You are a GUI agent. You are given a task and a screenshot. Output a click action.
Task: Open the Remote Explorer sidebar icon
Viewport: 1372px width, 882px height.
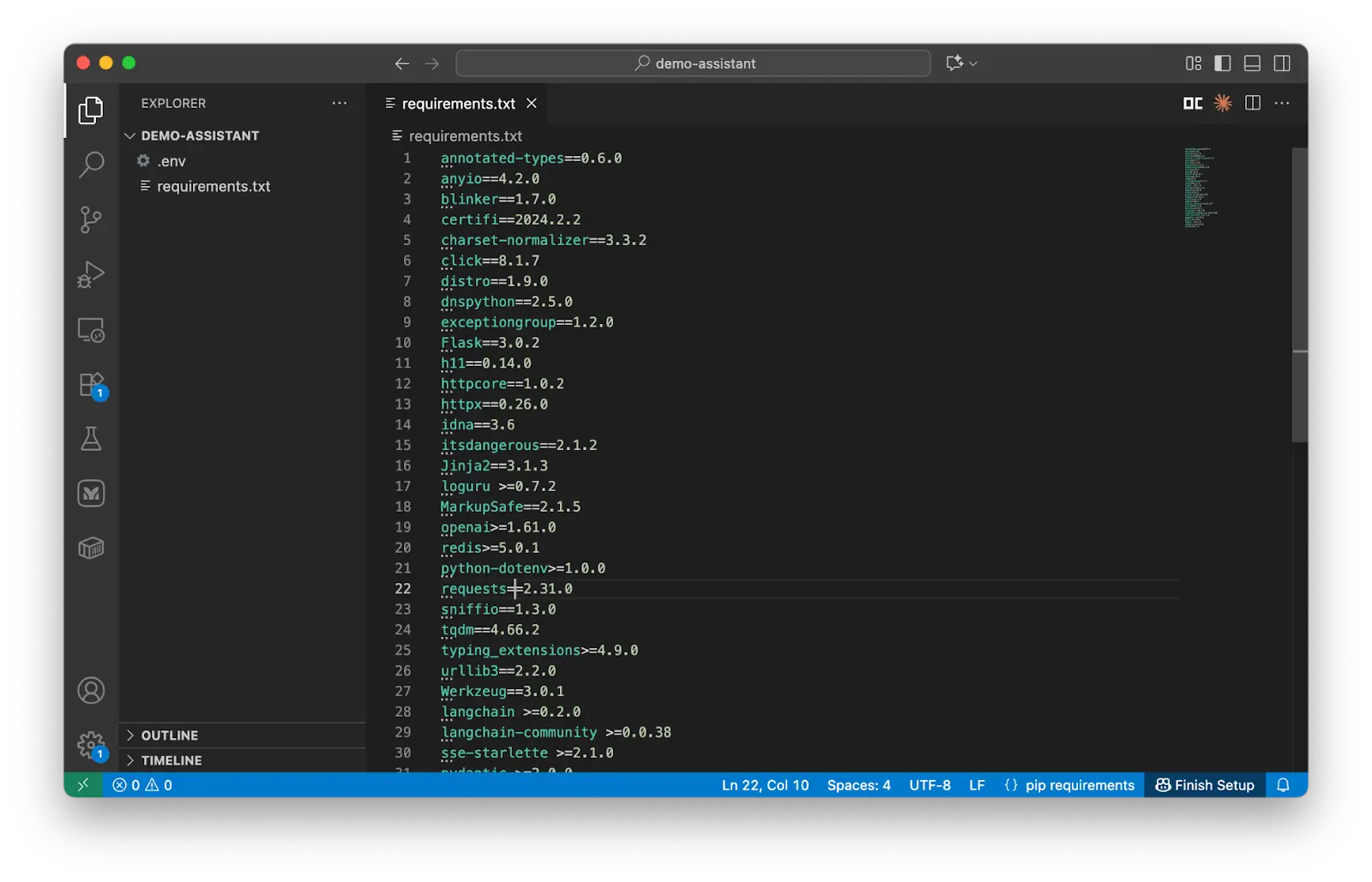[x=91, y=330]
